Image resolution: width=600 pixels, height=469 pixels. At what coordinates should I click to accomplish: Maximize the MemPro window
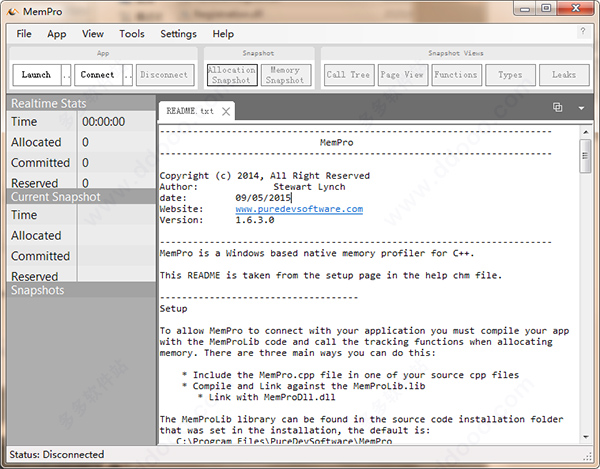(546, 8)
